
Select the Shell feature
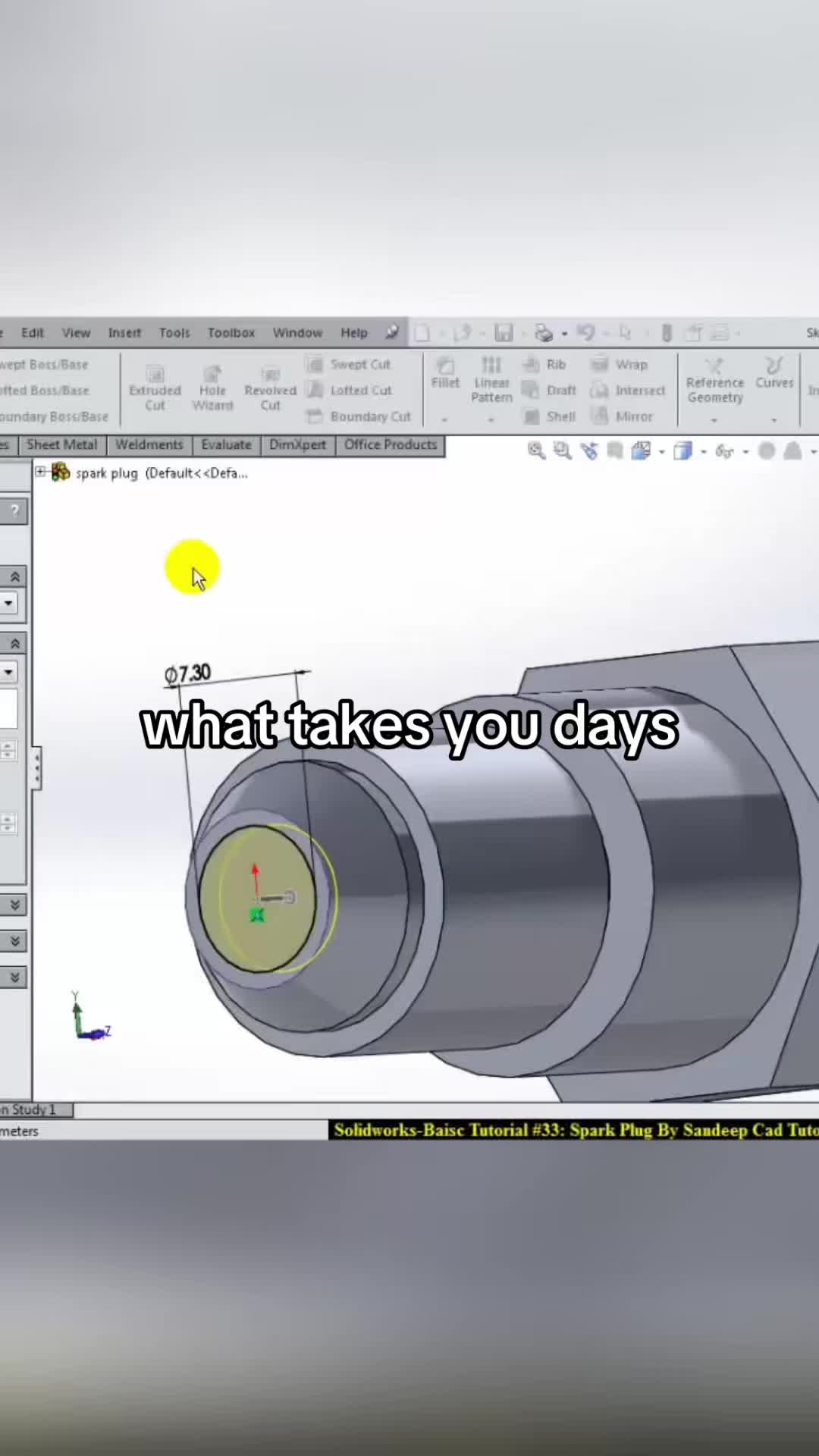(551, 416)
